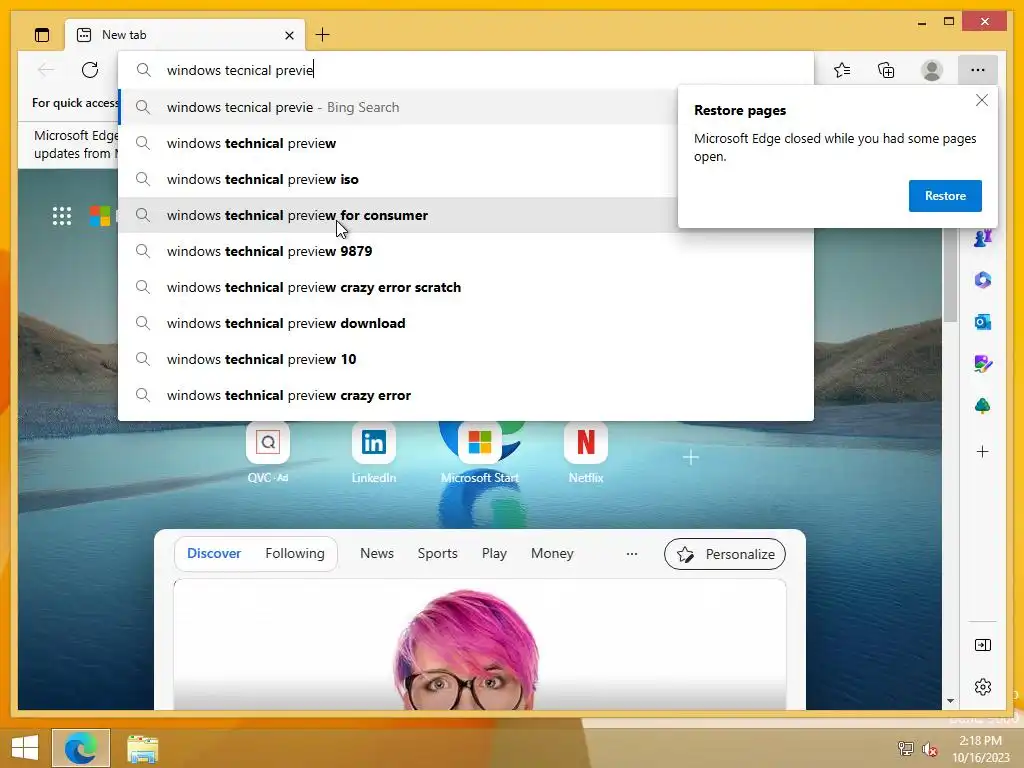Image resolution: width=1024 pixels, height=768 pixels.
Task: Open the profile avatar icon
Action: click(x=932, y=70)
